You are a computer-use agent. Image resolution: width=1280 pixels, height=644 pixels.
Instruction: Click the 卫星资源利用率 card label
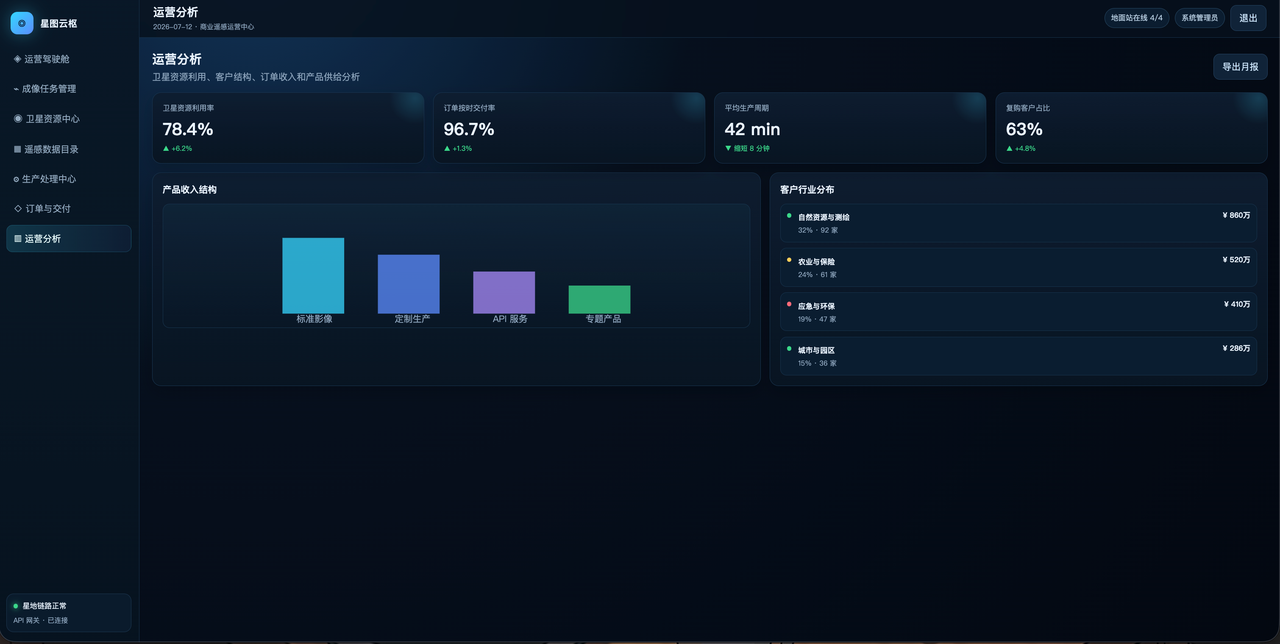[188, 108]
